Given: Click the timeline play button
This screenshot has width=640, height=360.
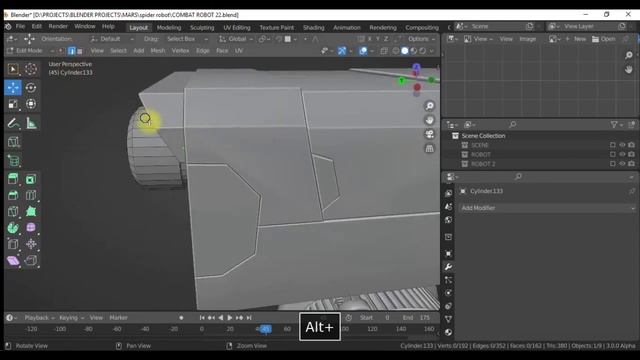Looking at the screenshot, I should (230, 318).
